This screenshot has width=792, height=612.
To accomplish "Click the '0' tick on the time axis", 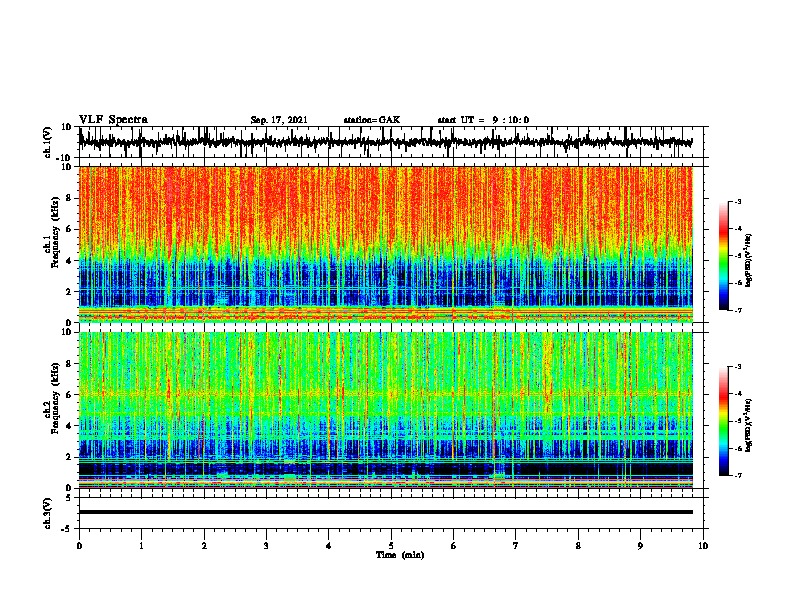I will pos(79,546).
